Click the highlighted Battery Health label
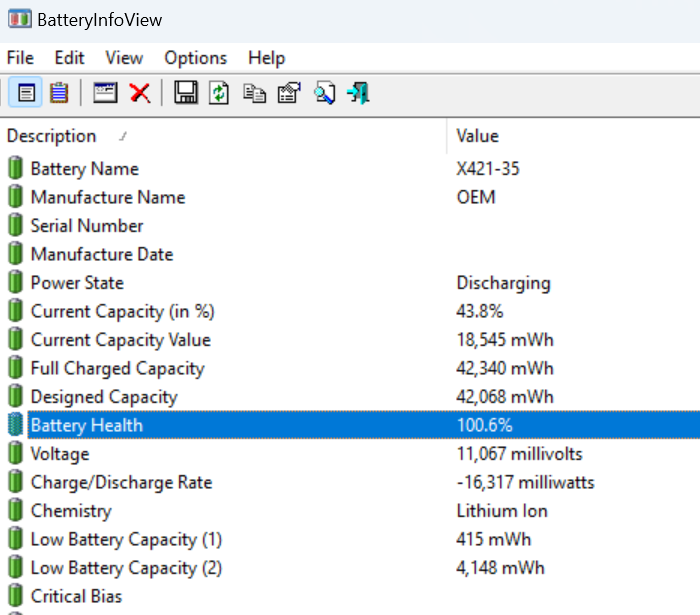 [x=87, y=425]
